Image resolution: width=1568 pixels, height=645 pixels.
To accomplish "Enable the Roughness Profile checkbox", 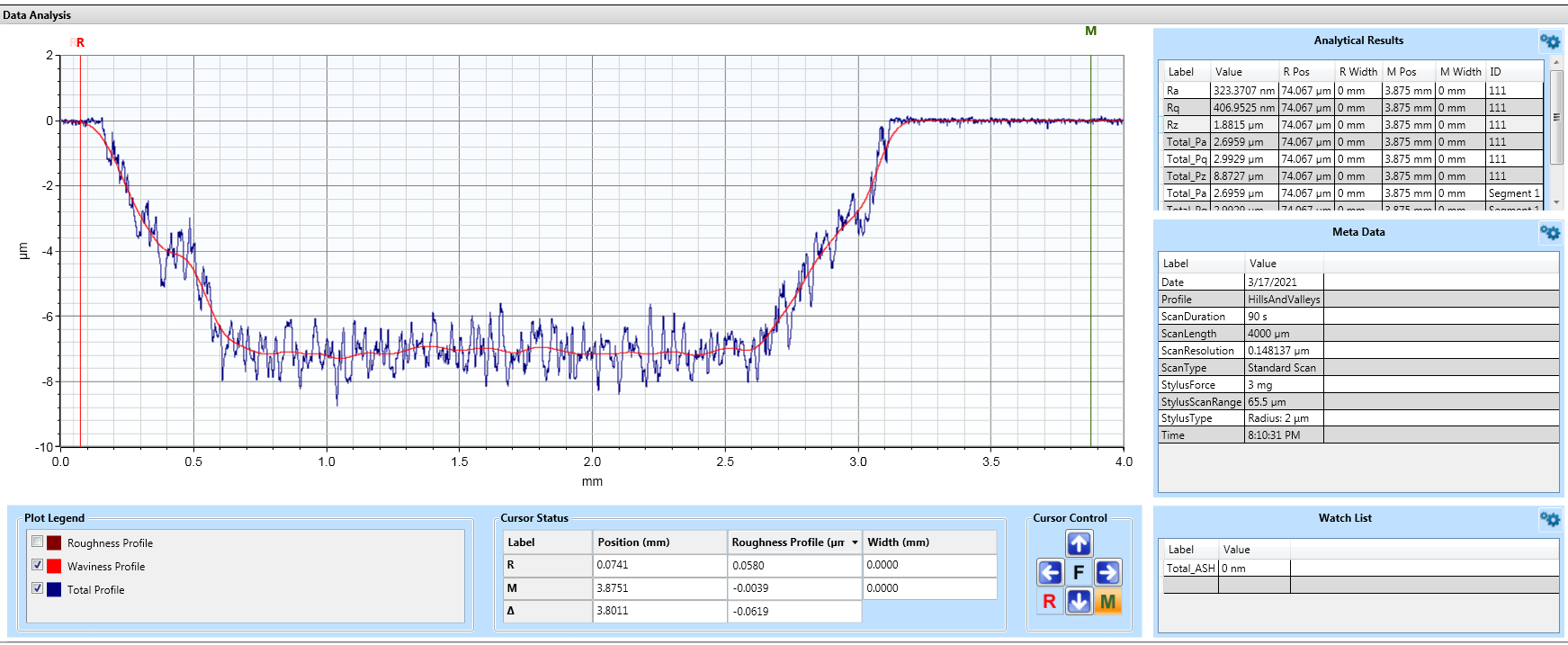I will (x=38, y=542).
